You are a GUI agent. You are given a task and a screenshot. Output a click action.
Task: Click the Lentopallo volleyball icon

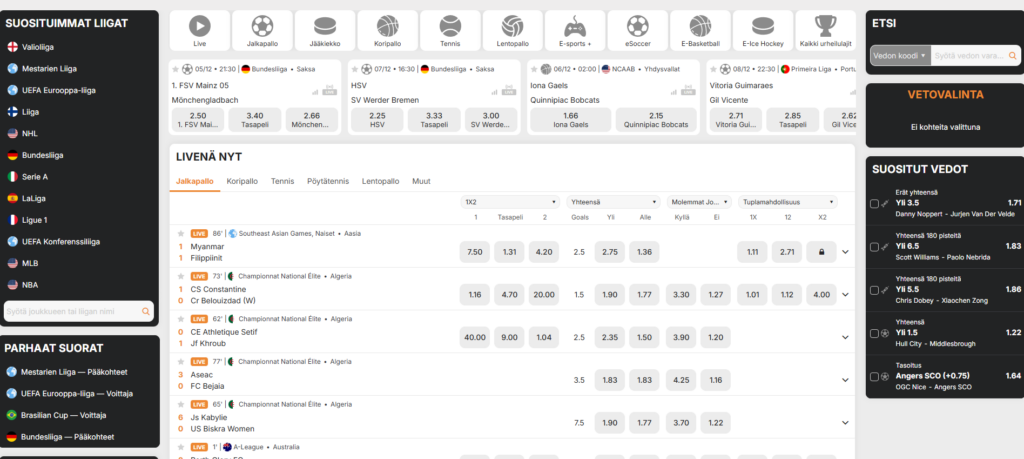click(x=513, y=26)
